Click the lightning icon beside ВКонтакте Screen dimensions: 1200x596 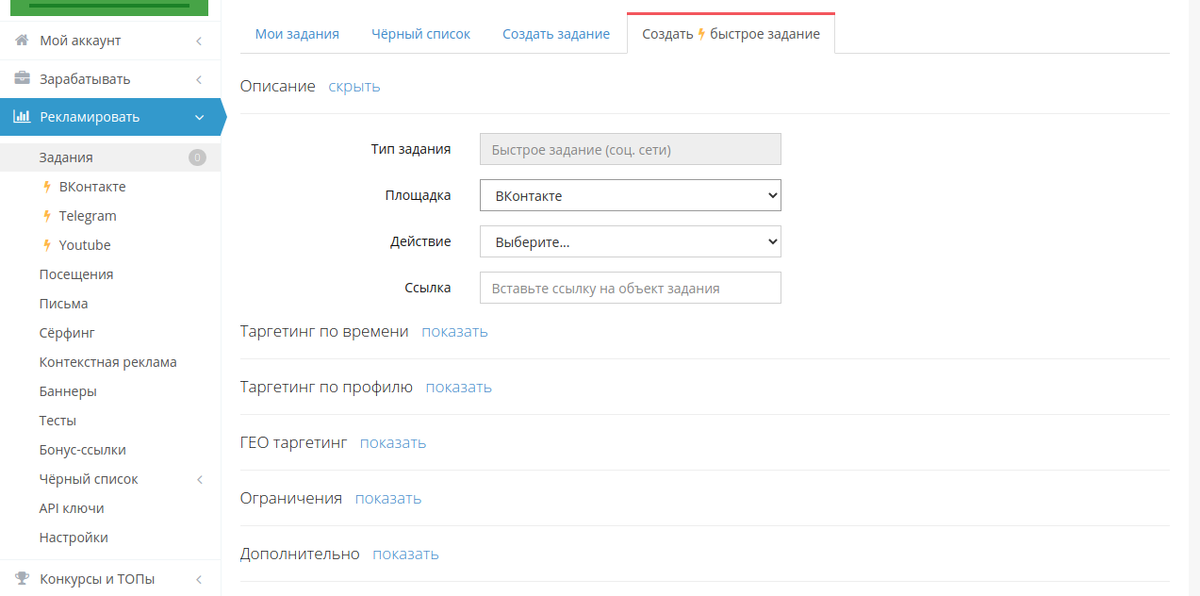pos(47,187)
